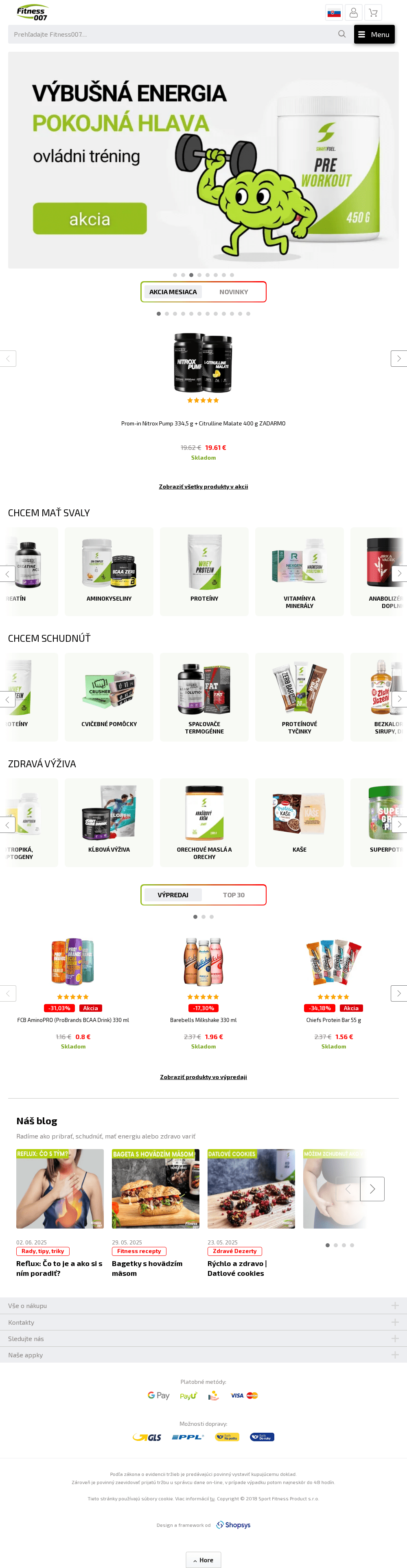The image size is (407, 1568).
Task: Click the Shopsys logo in the footer
Action: pos(234,1525)
